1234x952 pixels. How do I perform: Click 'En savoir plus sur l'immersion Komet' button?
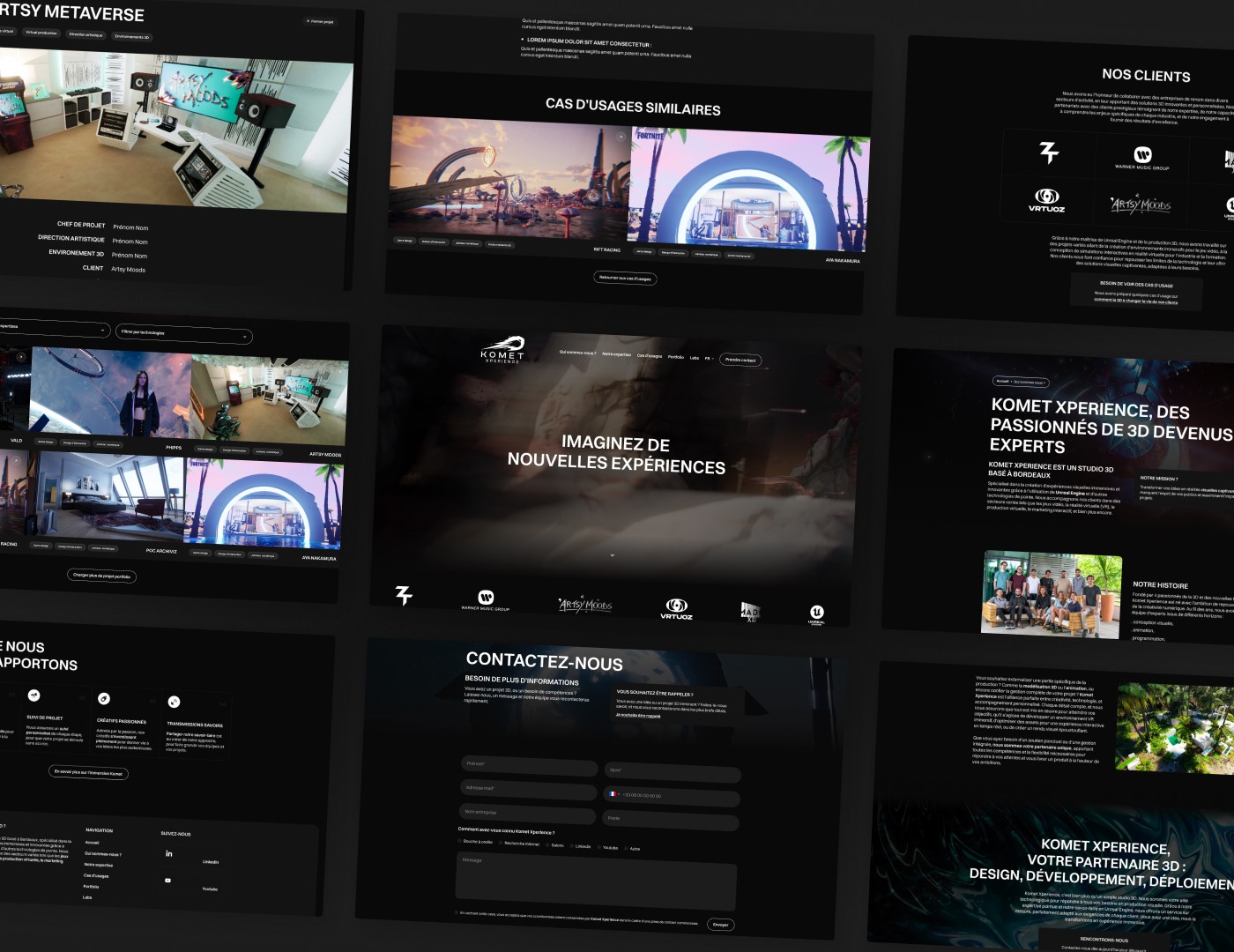point(88,772)
